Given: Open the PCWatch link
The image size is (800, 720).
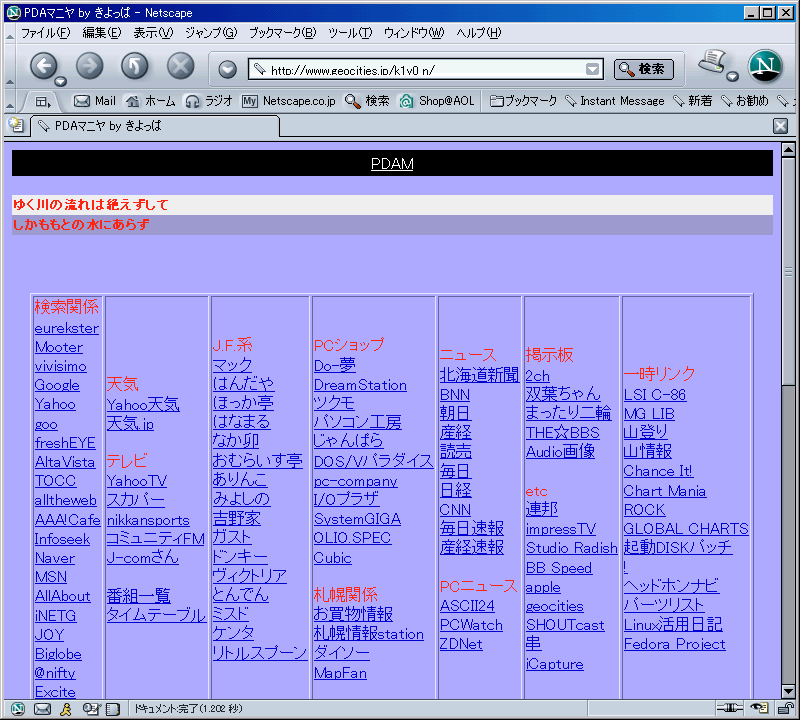Looking at the screenshot, I should [x=471, y=625].
